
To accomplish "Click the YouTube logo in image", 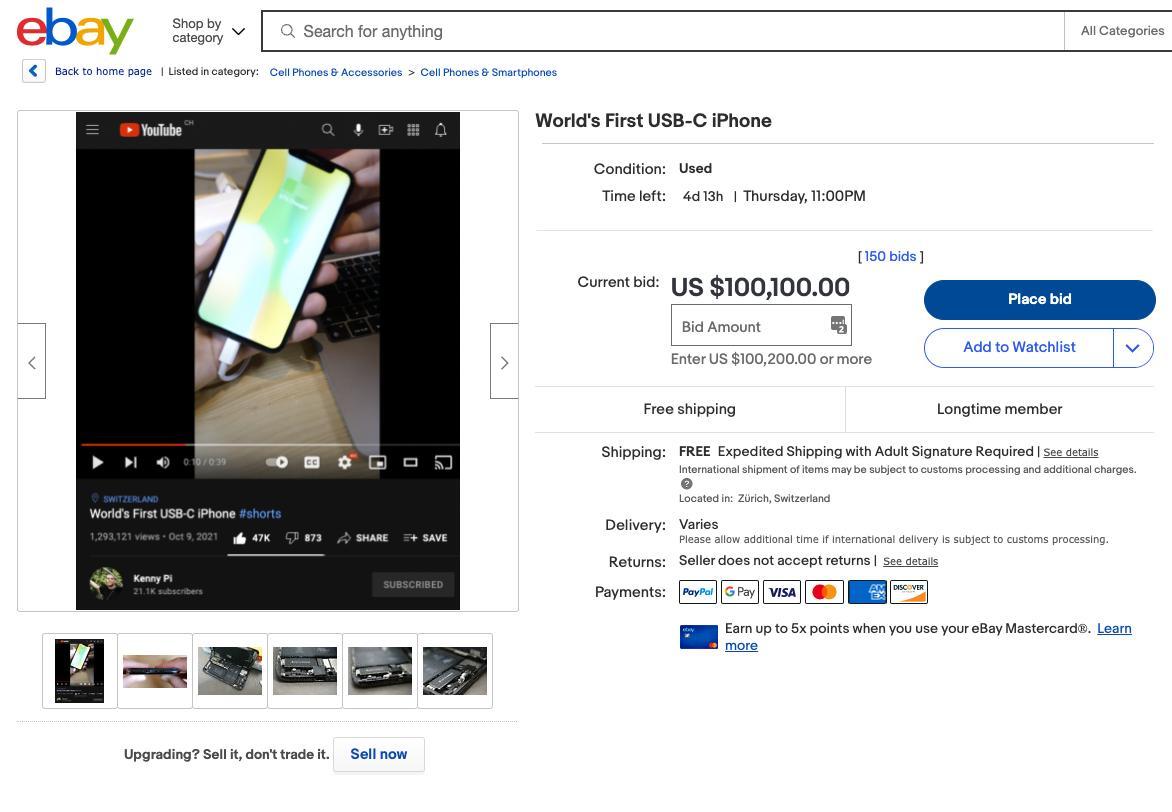I will click(x=151, y=130).
